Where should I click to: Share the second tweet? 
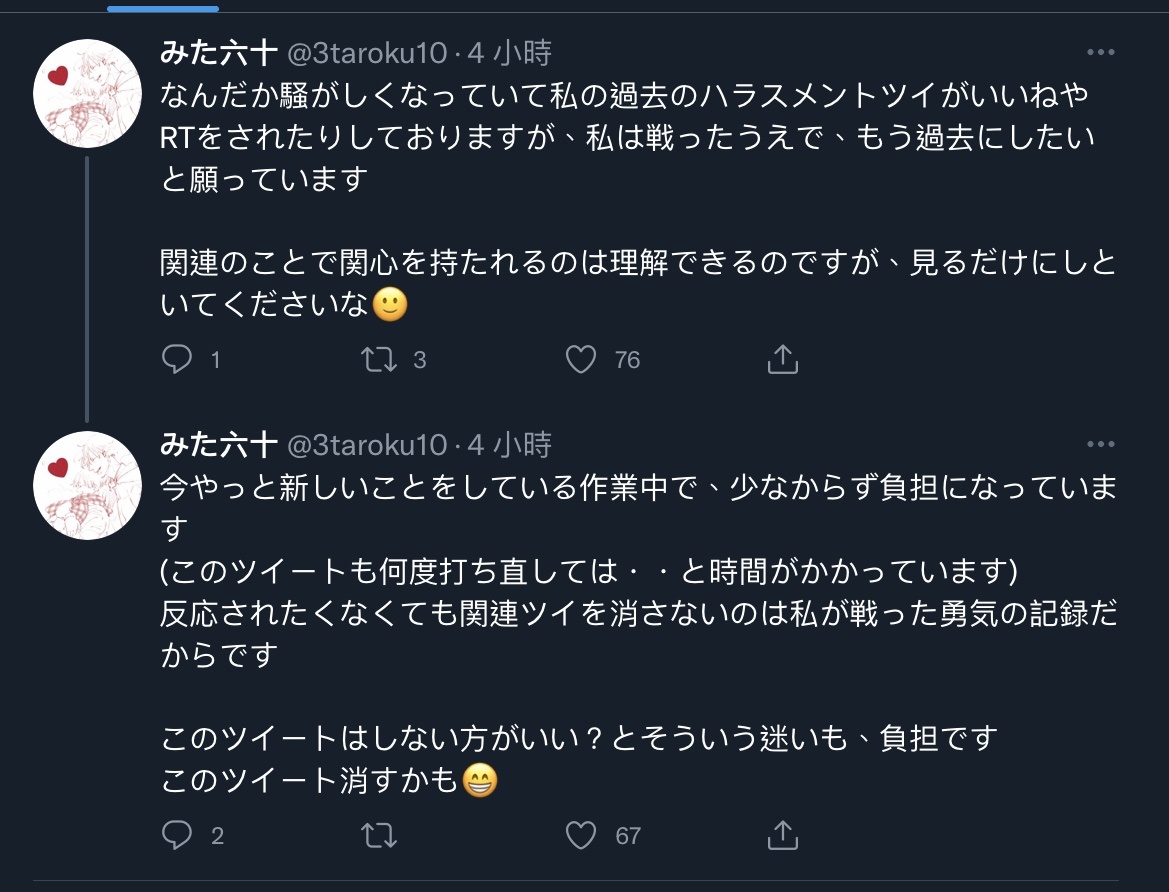coord(782,835)
